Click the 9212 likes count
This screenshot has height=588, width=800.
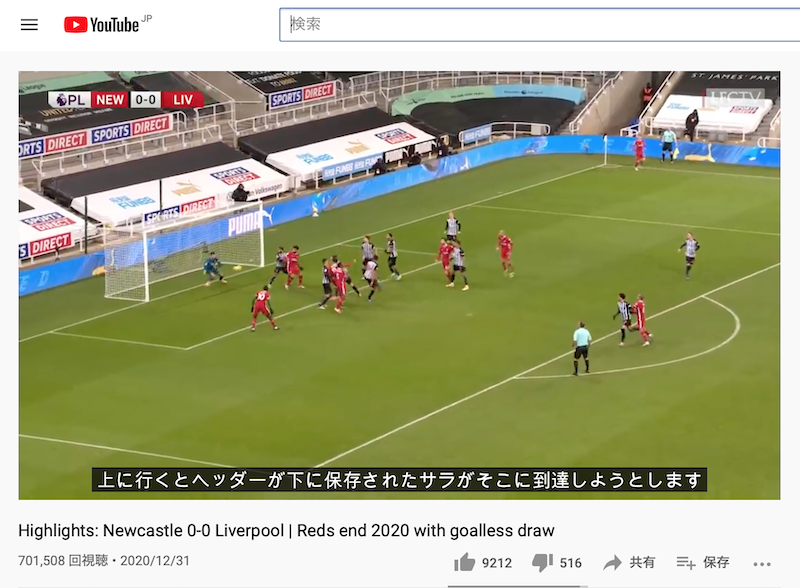pos(496,563)
